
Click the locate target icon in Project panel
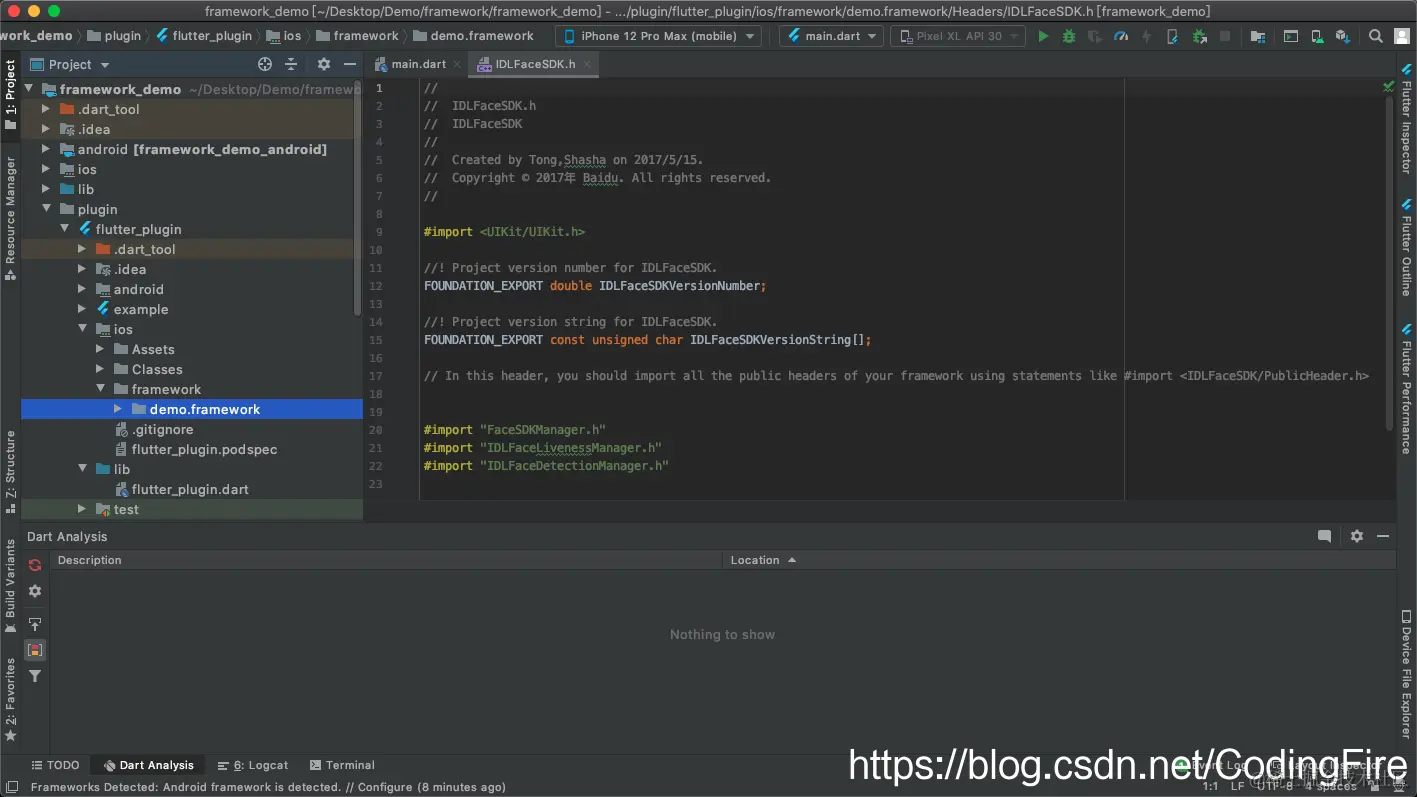point(265,64)
